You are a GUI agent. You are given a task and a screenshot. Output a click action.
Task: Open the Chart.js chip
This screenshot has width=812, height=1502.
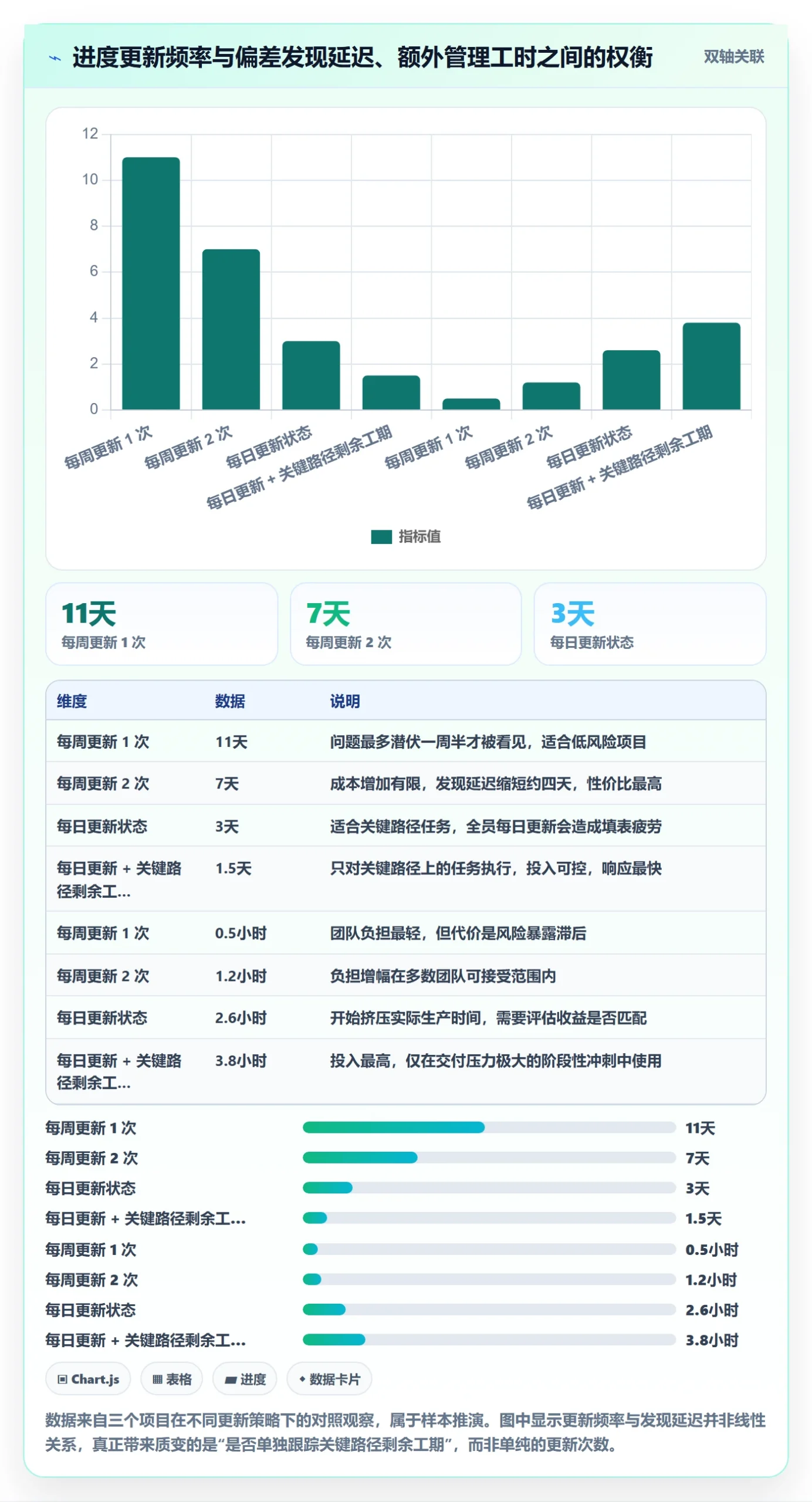[x=88, y=1379]
